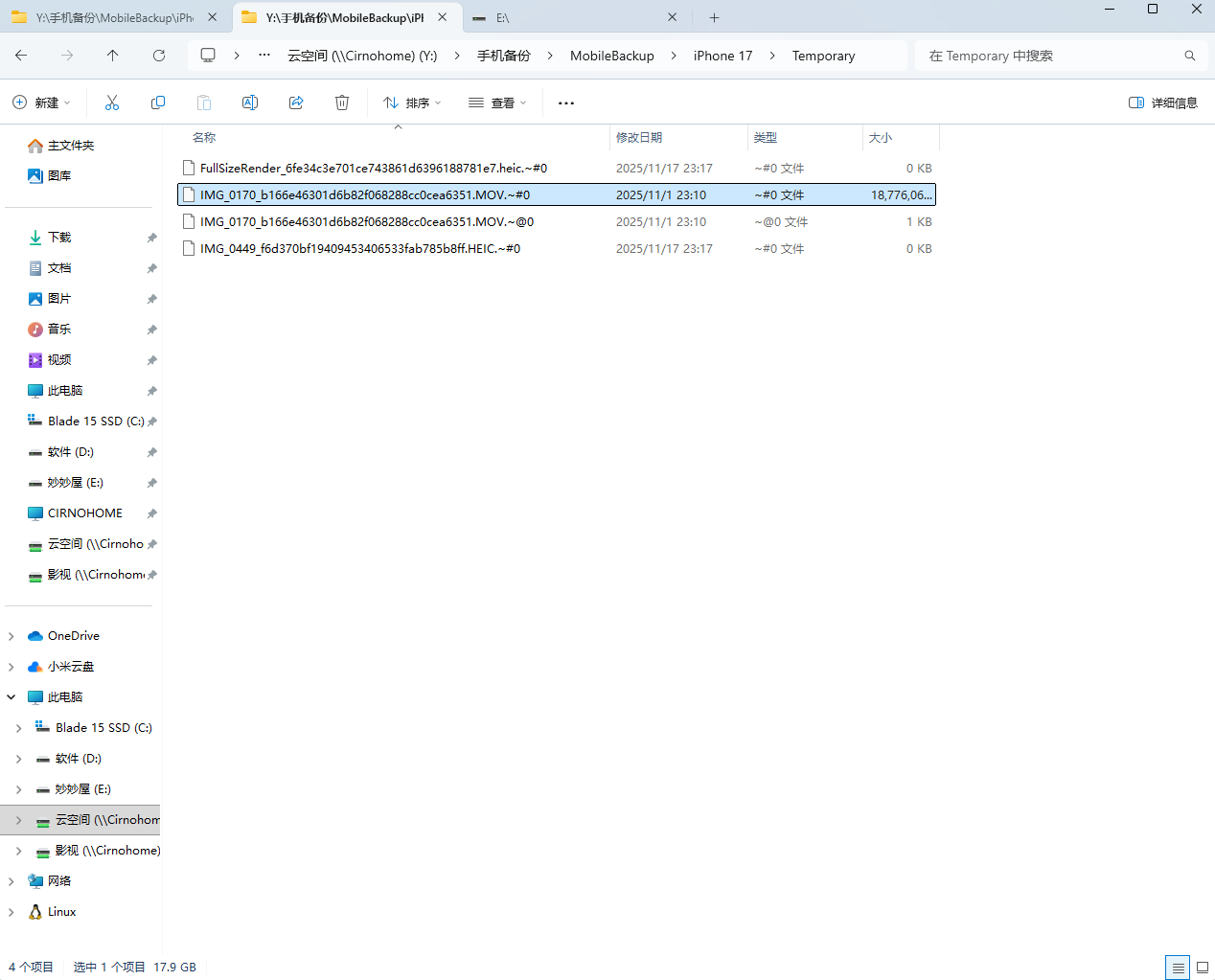Switch to large thumbnails view icon
This screenshot has height=980, width=1215.
point(1203,968)
